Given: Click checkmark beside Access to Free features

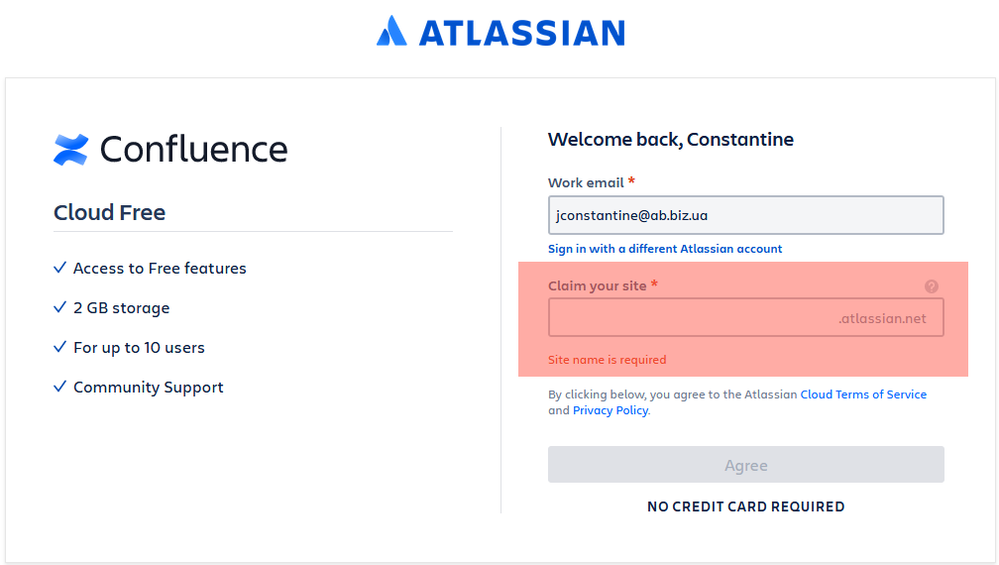Looking at the screenshot, I should coord(60,268).
